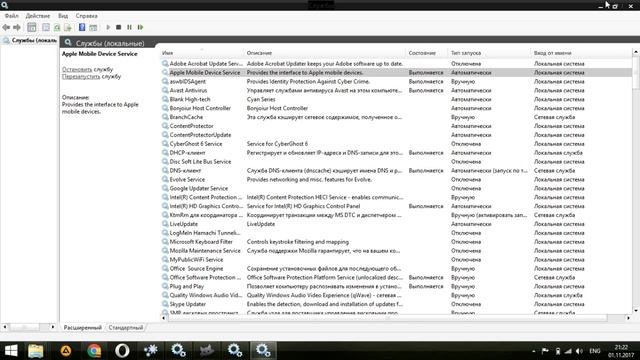Select the Intel(R) HD Graphics Control service
The image size is (640, 360).
[x=206, y=207]
